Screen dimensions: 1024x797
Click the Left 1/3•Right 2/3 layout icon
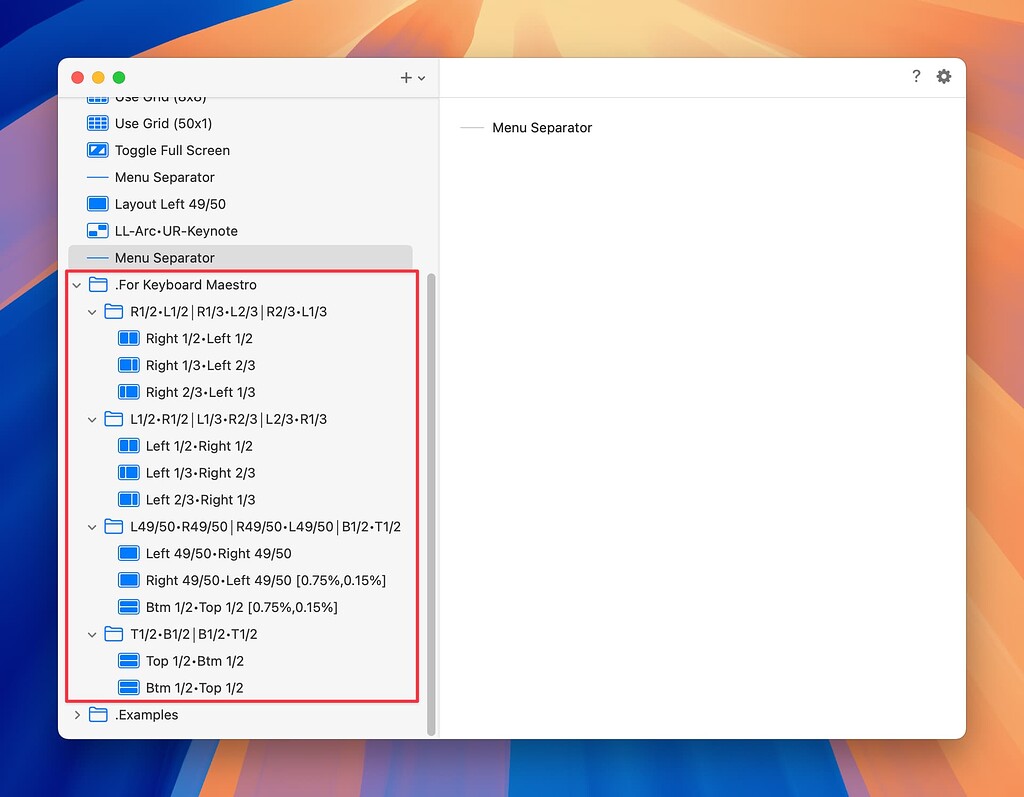click(128, 473)
